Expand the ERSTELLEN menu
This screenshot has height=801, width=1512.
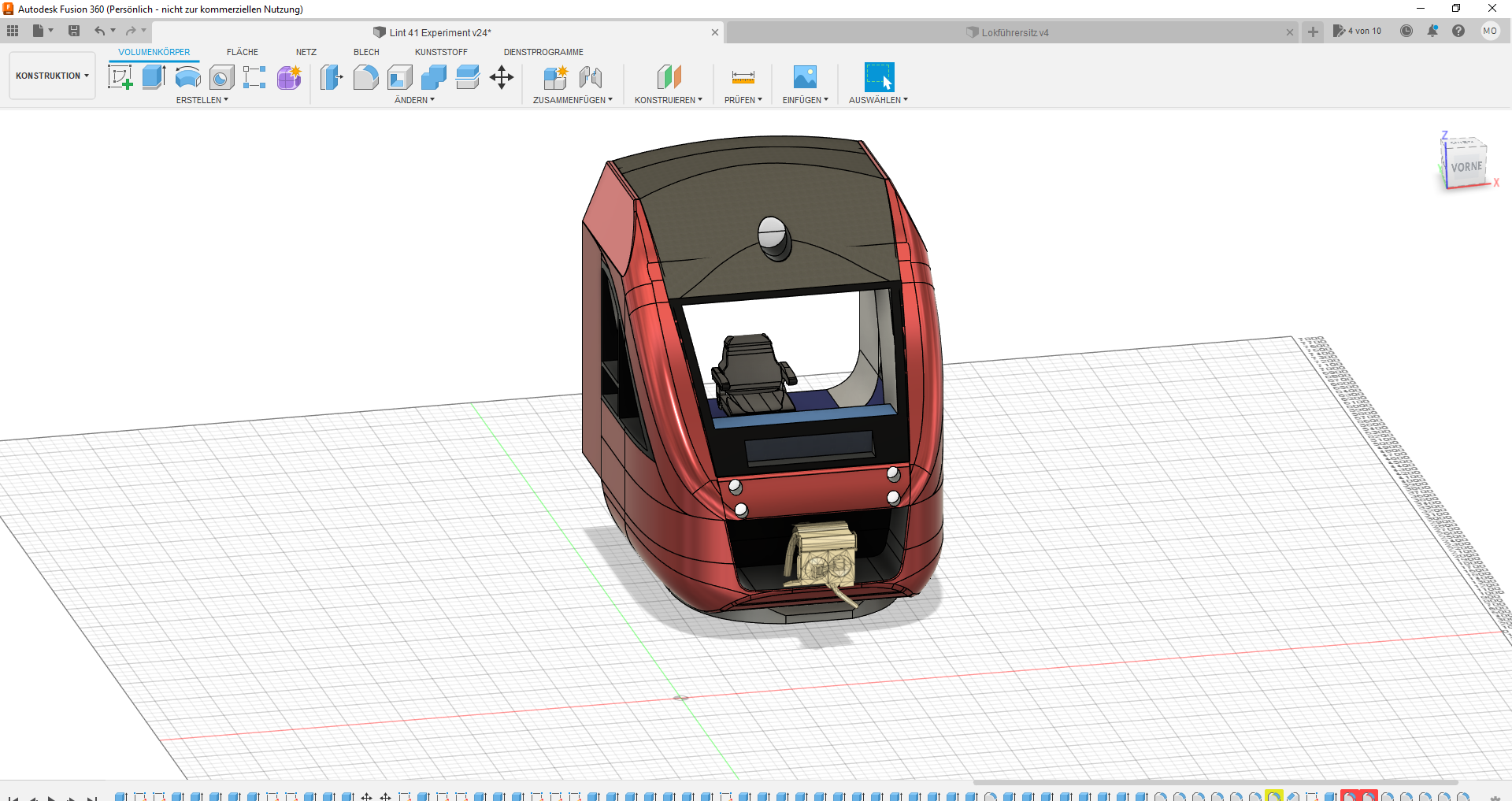pyautogui.click(x=202, y=100)
